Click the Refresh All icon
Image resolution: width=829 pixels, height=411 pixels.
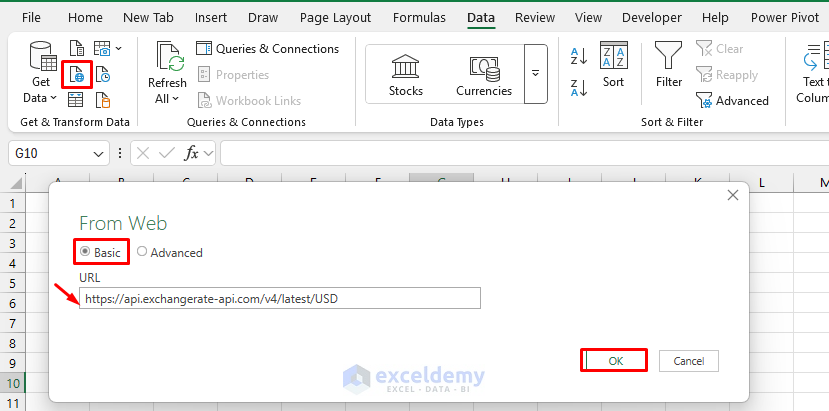[169, 57]
